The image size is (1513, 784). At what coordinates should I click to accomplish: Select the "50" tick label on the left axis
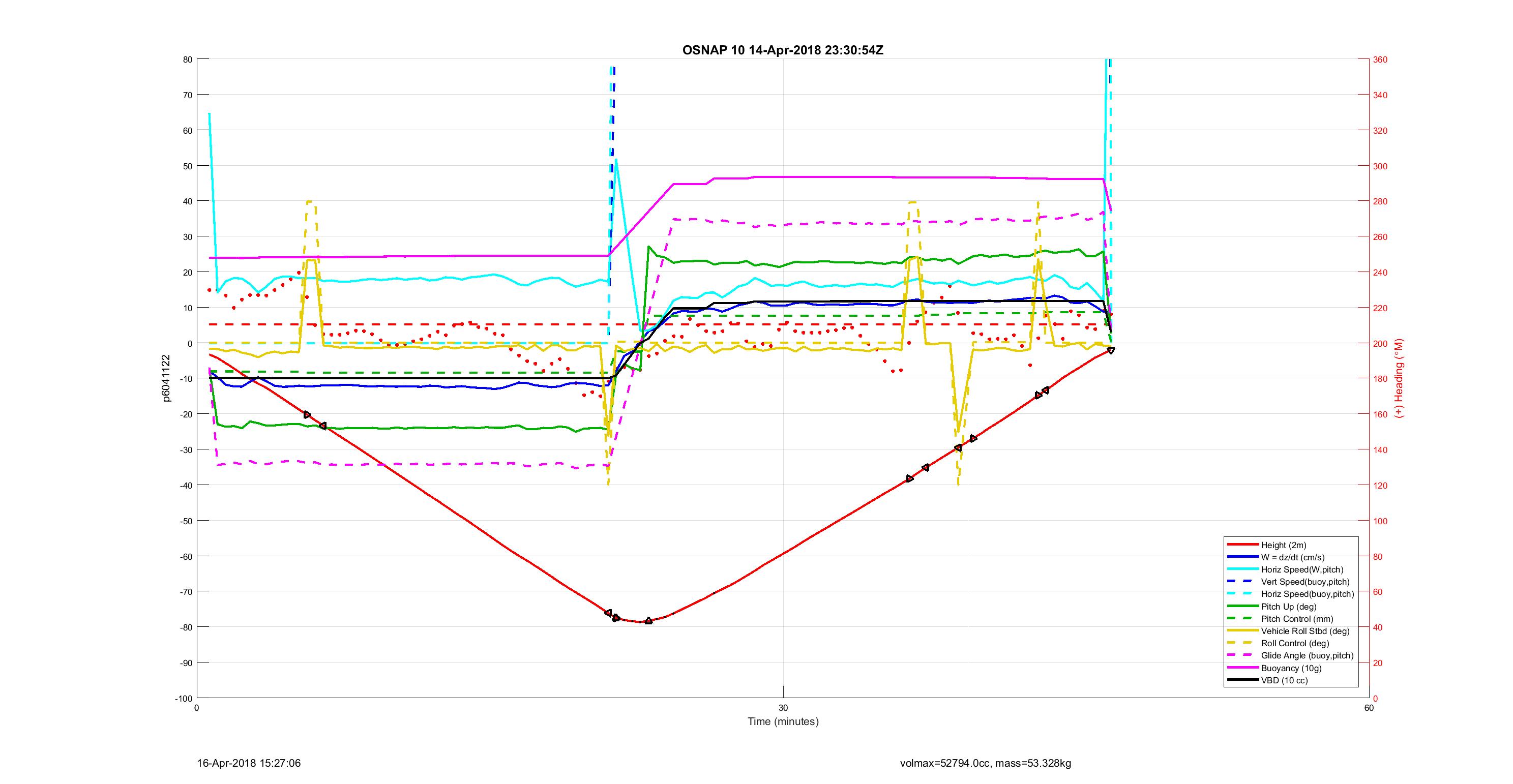(x=188, y=166)
